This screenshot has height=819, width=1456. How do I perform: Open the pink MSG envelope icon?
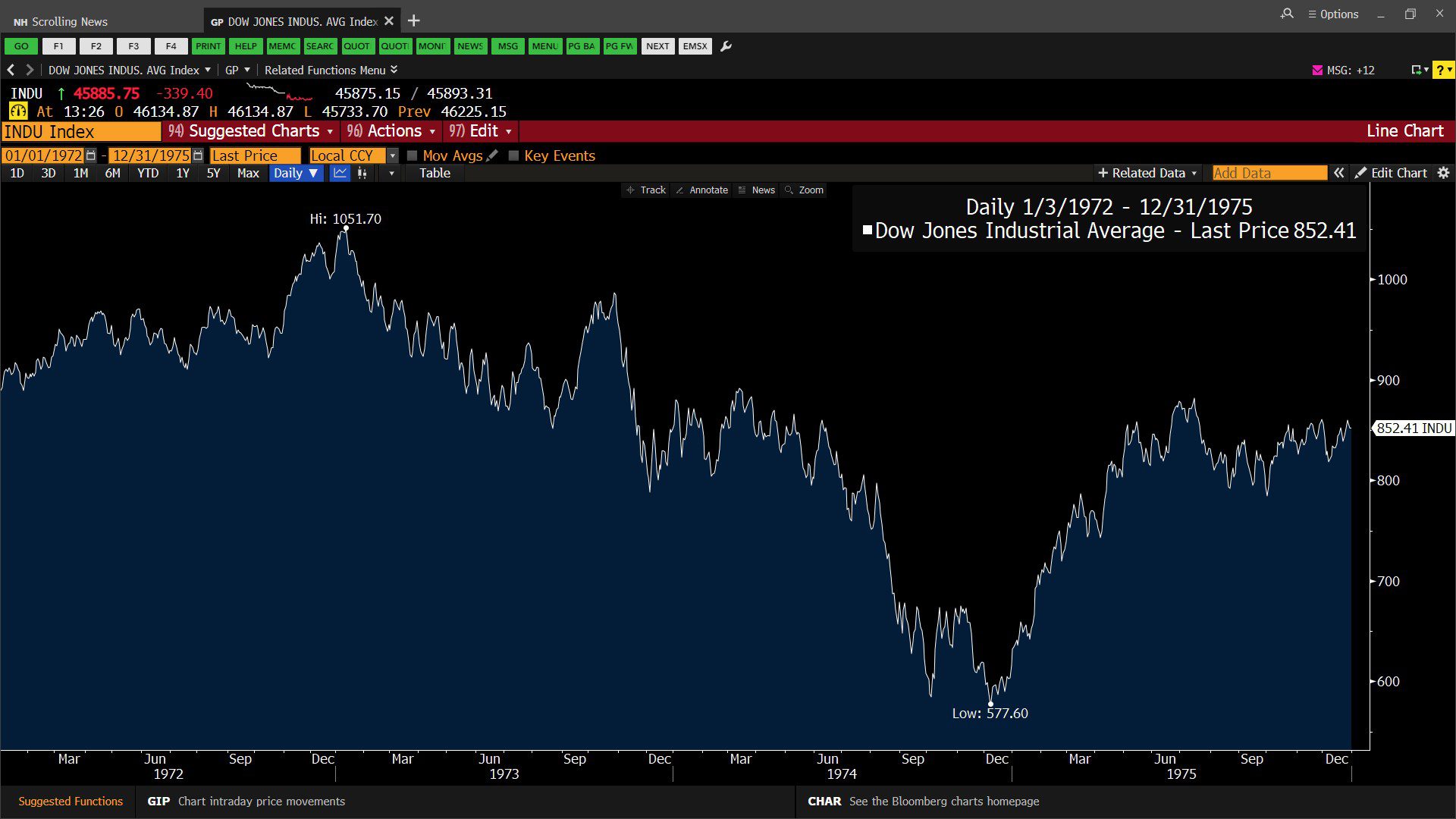point(1317,70)
